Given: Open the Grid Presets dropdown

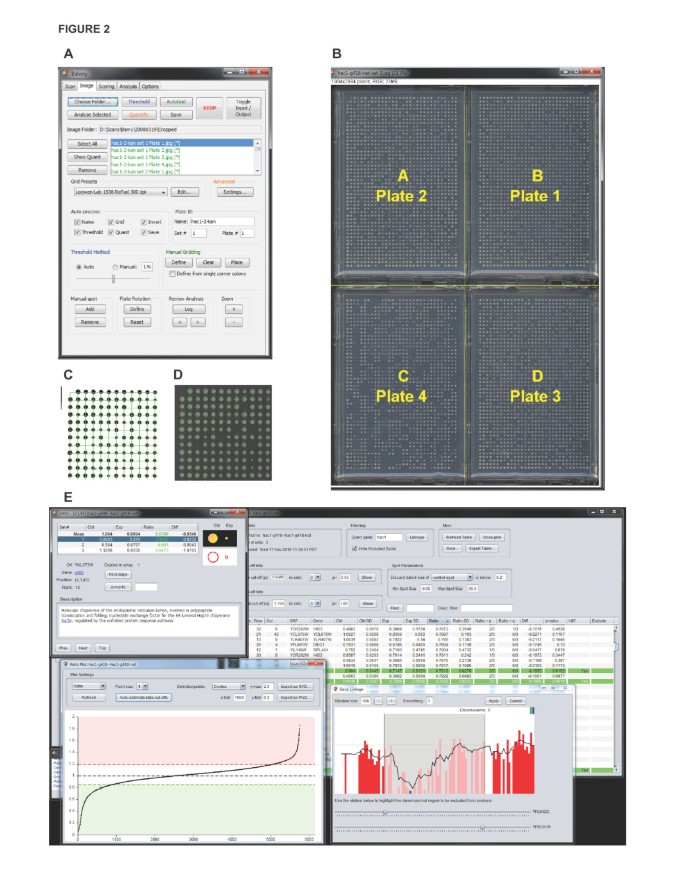Looking at the screenshot, I should click(120, 192).
